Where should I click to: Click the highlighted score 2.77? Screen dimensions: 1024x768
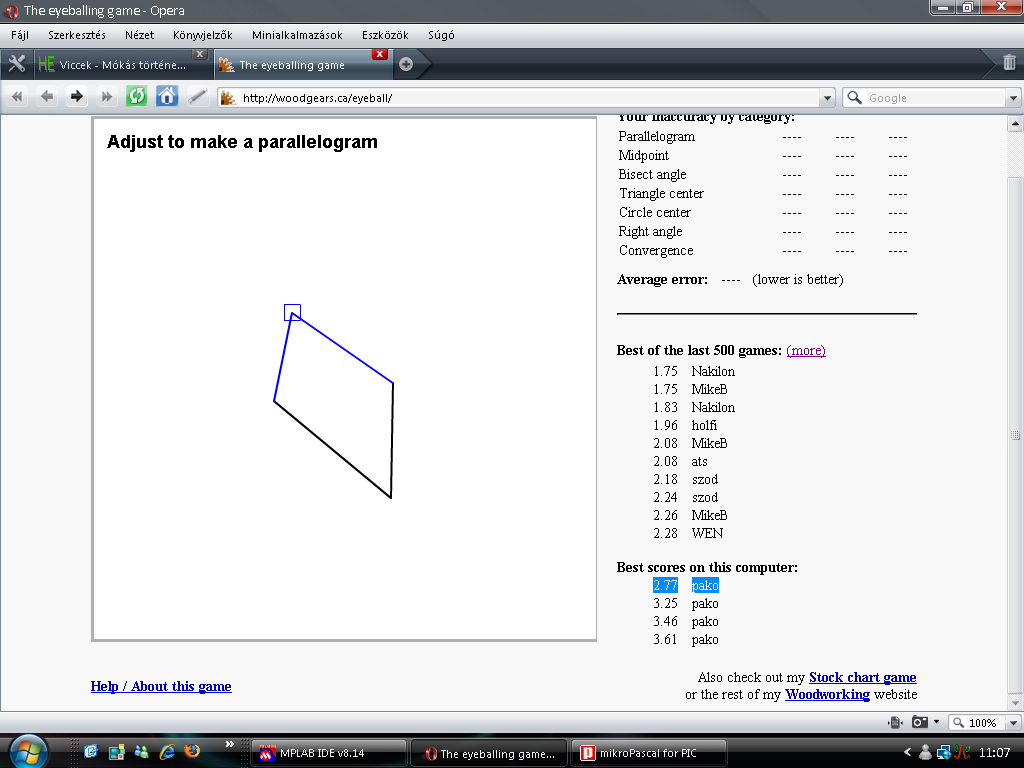665,585
